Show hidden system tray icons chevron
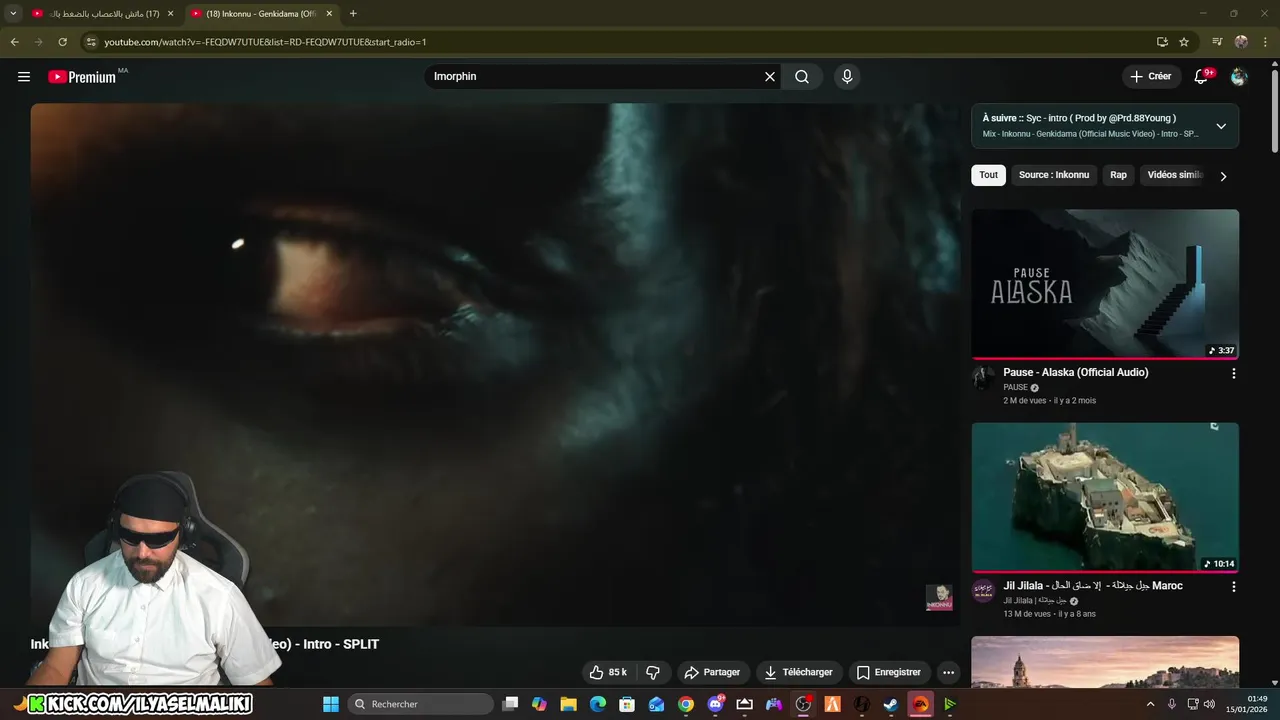 click(x=1150, y=704)
